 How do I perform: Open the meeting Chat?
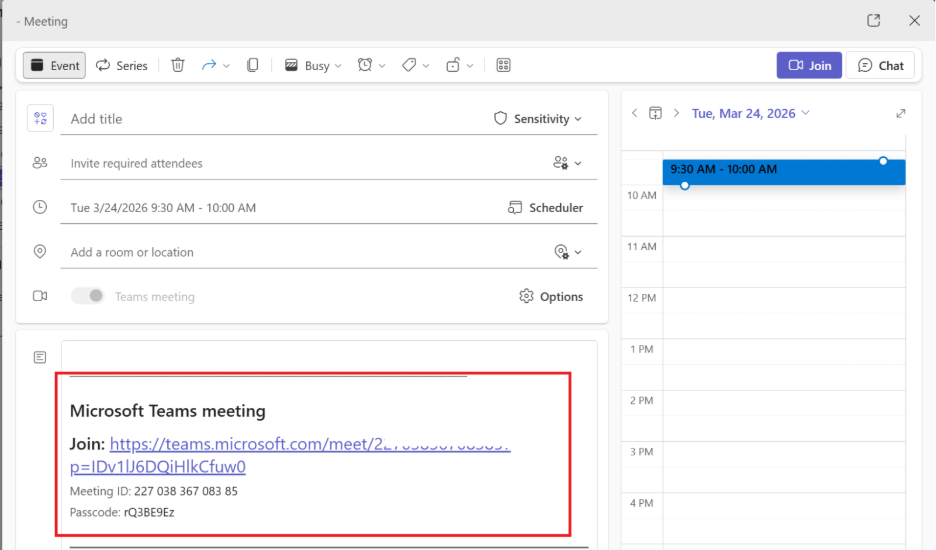pyautogui.click(x=880, y=65)
